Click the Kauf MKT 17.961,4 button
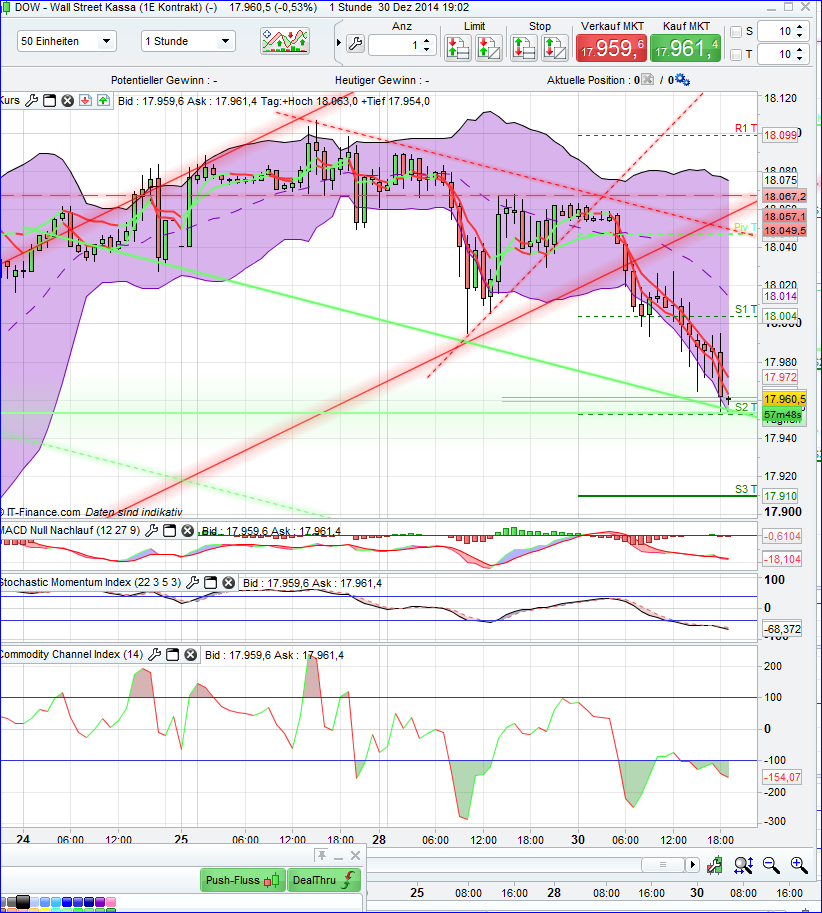This screenshot has width=822, height=913. (685, 47)
